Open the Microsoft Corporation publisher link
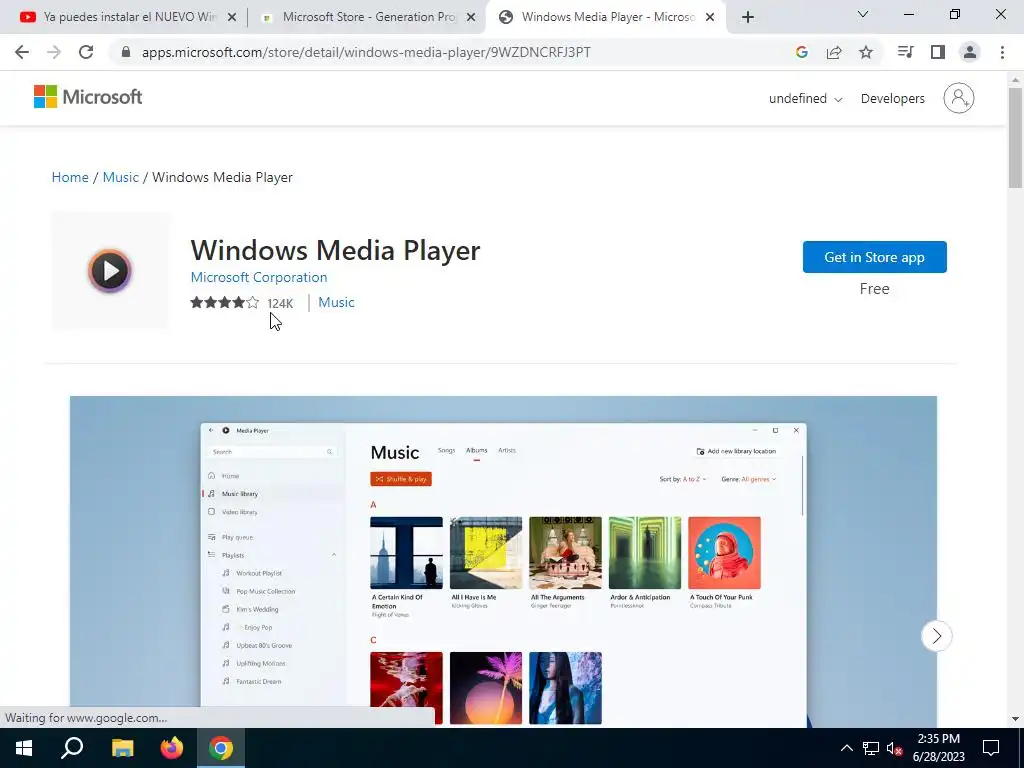Image resolution: width=1024 pixels, height=768 pixels. coord(259,277)
